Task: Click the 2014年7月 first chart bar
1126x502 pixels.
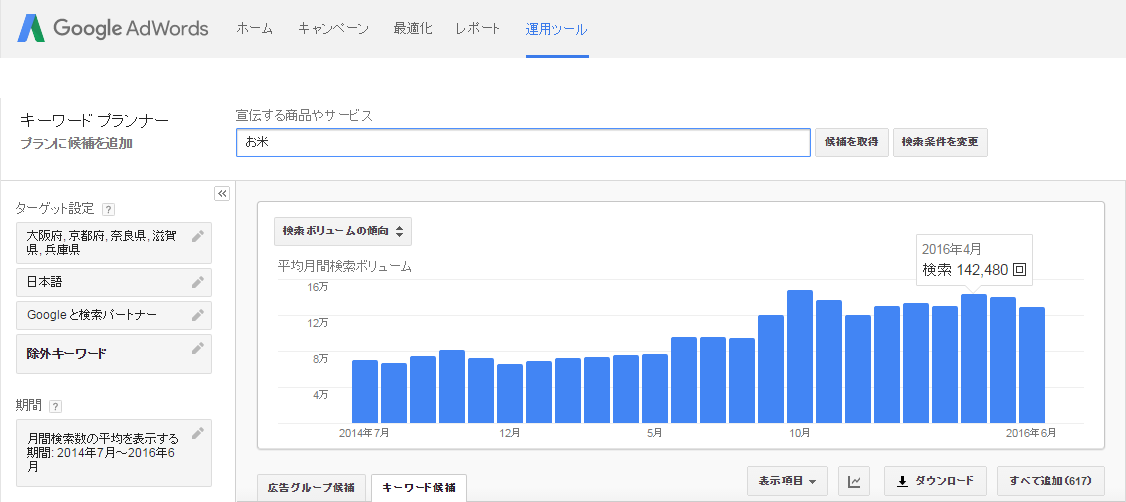Action: [x=365, y=391]
